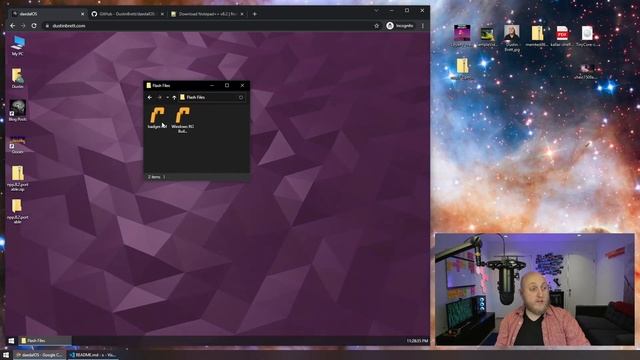Open the TinyCore file icon on host desktop
640x360 pixels.
pos(587,36)
